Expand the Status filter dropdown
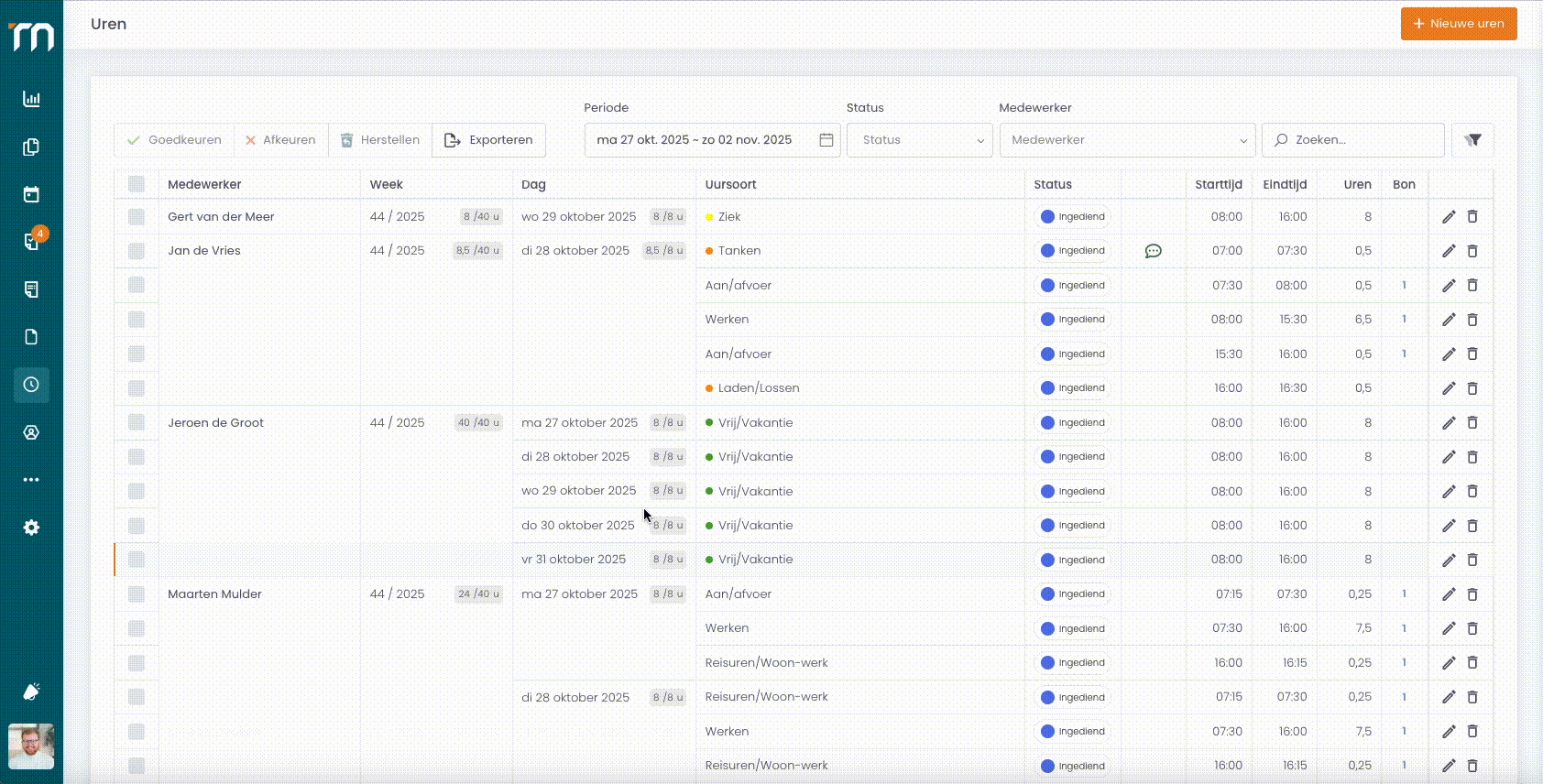This screenshot has height=784, width=1543. [x=919, y=140]
